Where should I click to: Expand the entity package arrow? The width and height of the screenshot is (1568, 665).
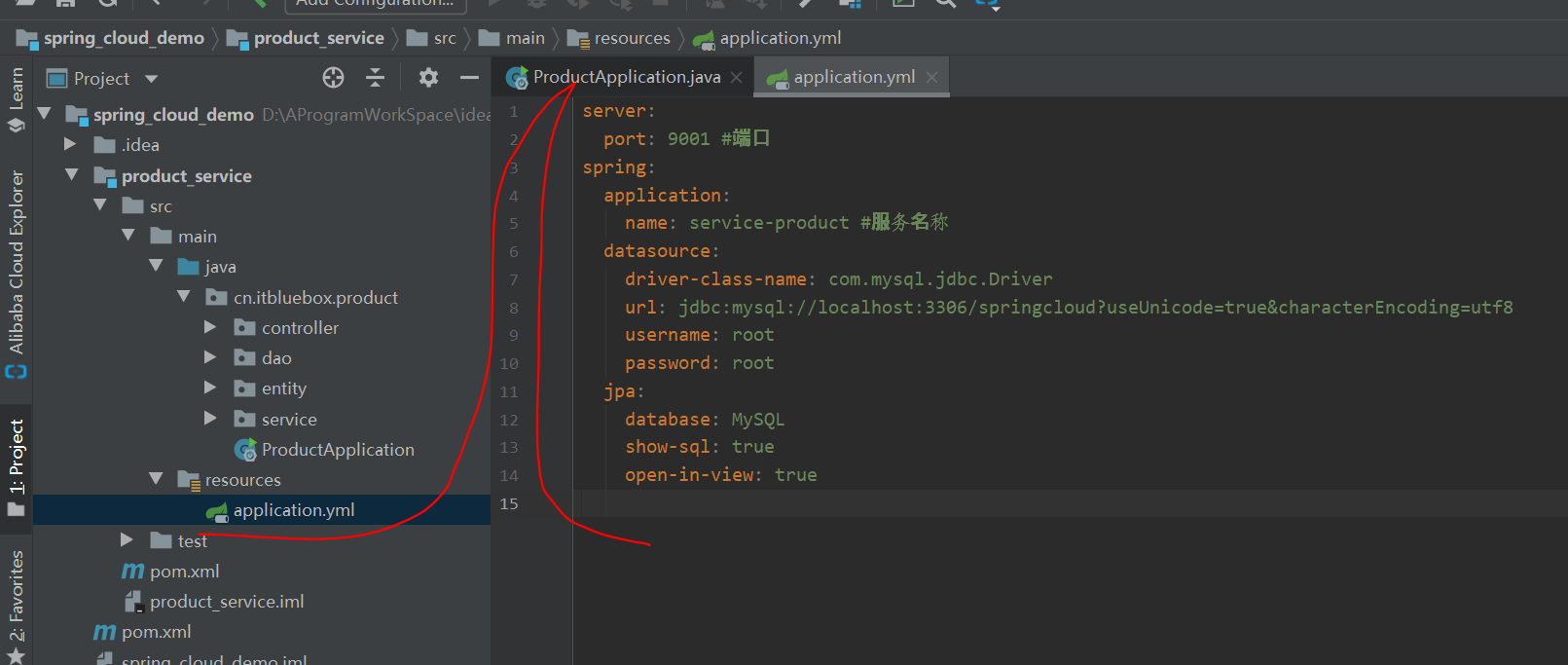coord(210,388)
